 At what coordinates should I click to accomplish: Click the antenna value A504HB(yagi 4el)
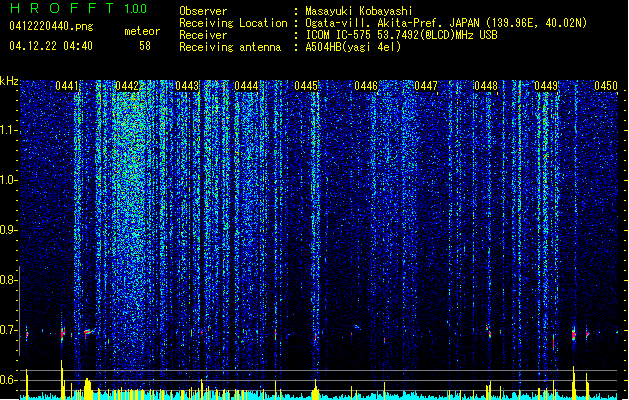pos(353,47)
